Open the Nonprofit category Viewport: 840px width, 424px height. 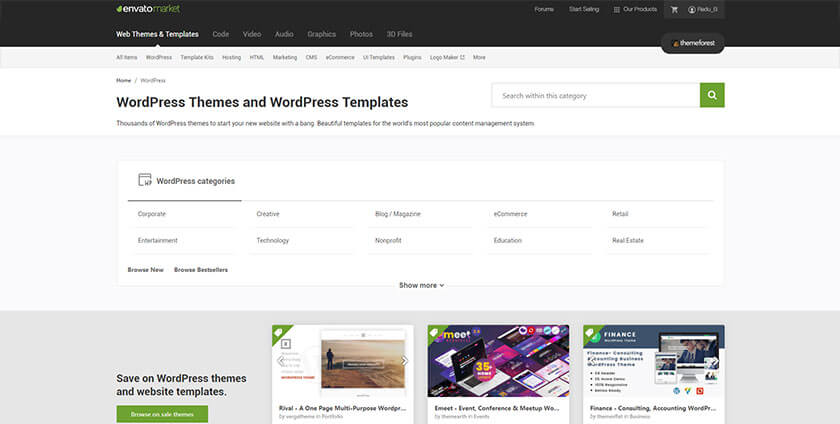click(x=388, y=241)
